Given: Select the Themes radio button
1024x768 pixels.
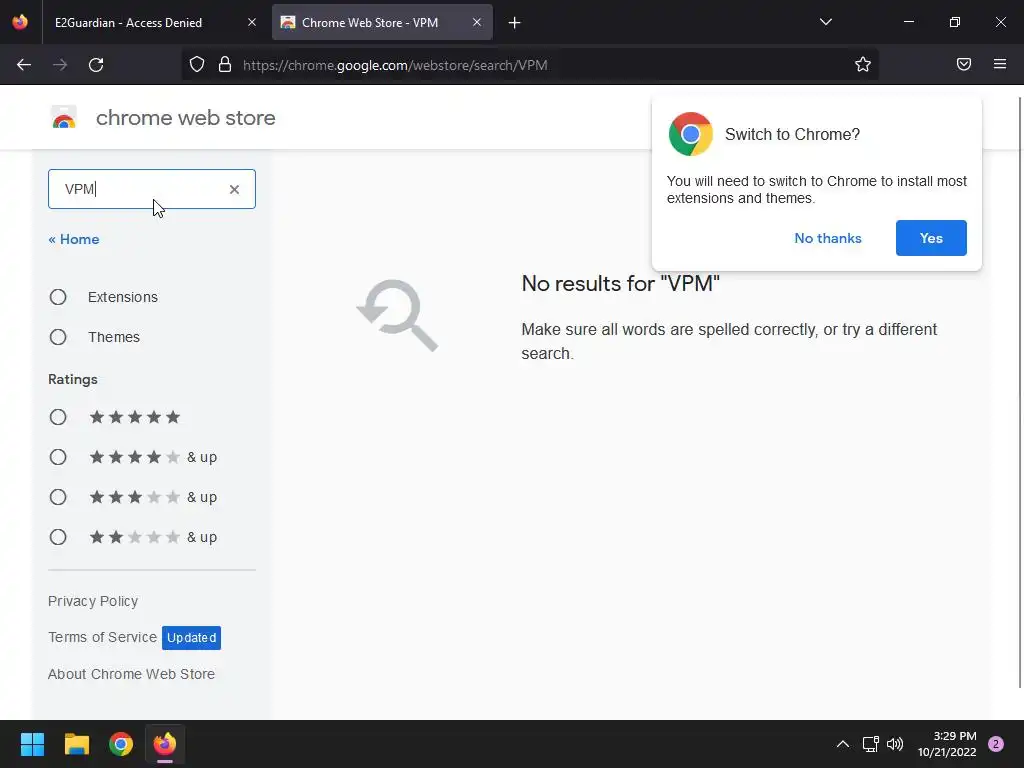Looking at the screenshot, I should click(x=58, y=337).
